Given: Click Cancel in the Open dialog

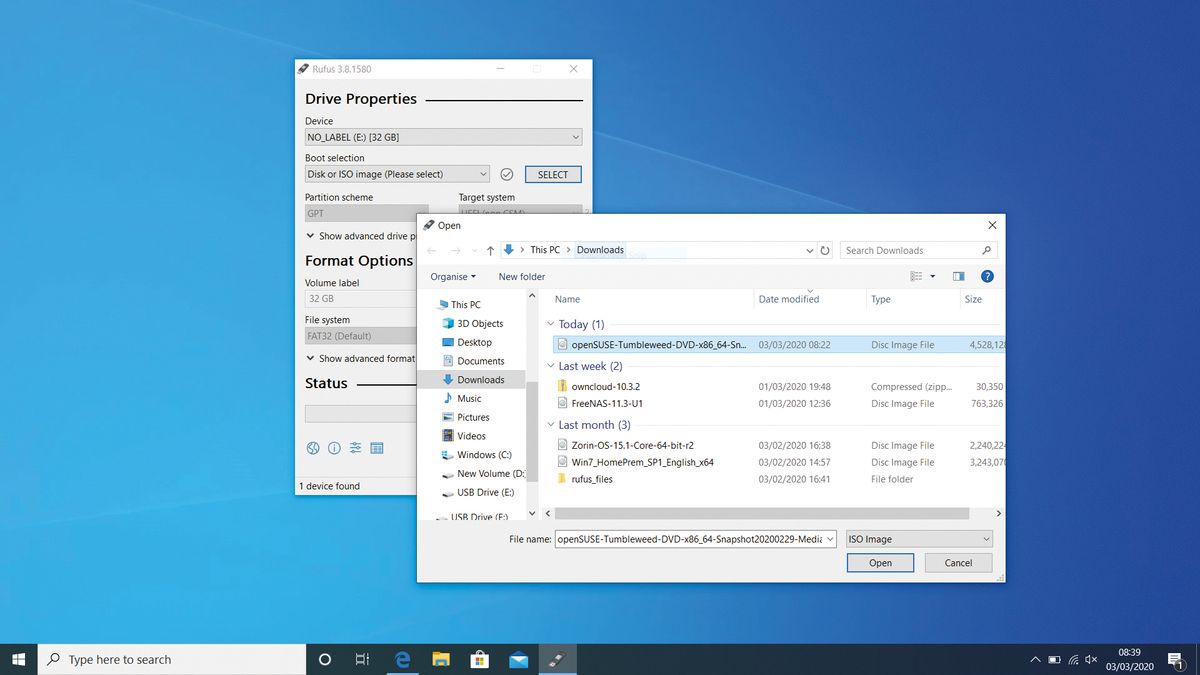Looking at the screenshot, I should [x=957, y=562].
